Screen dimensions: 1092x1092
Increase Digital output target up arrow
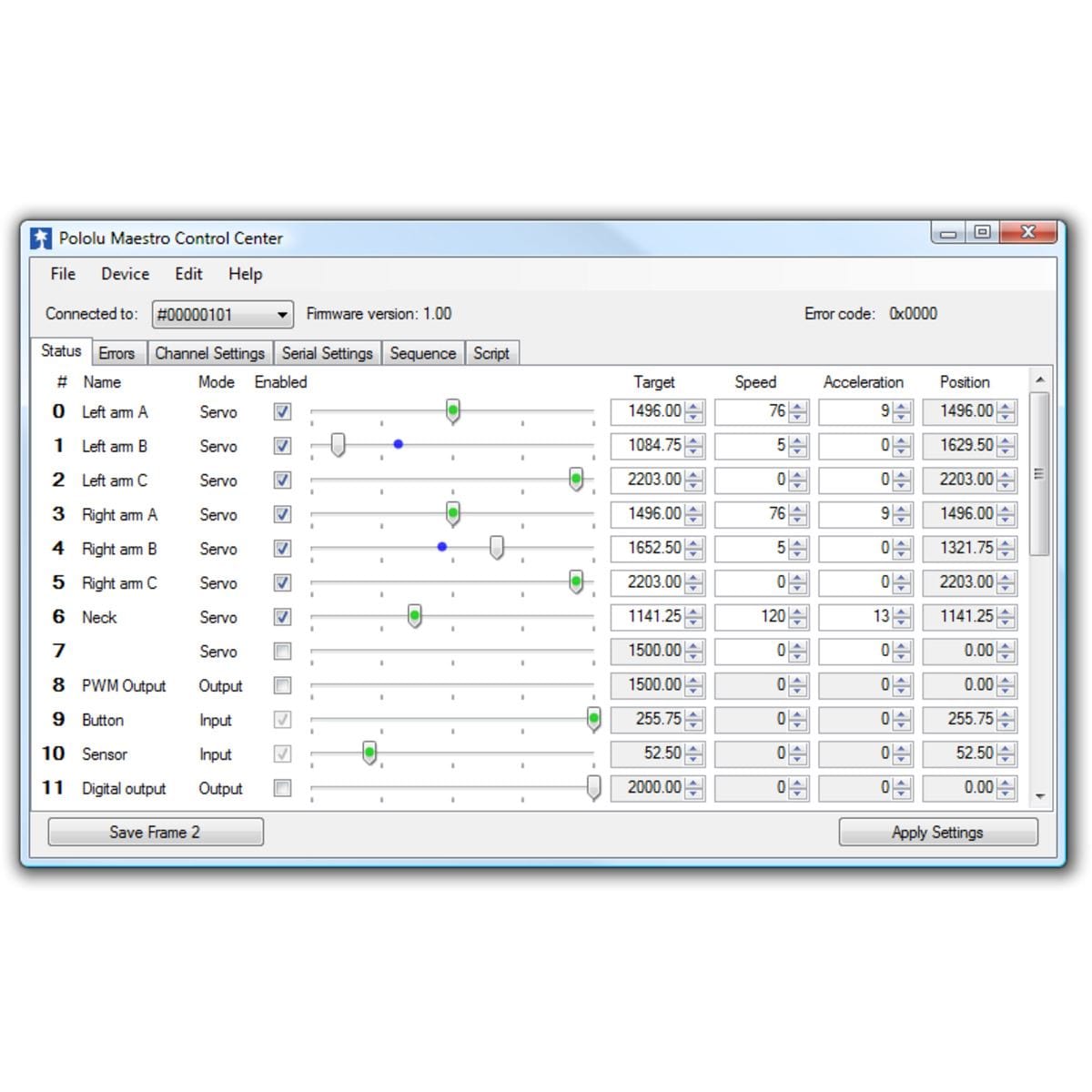coord(694,783)
